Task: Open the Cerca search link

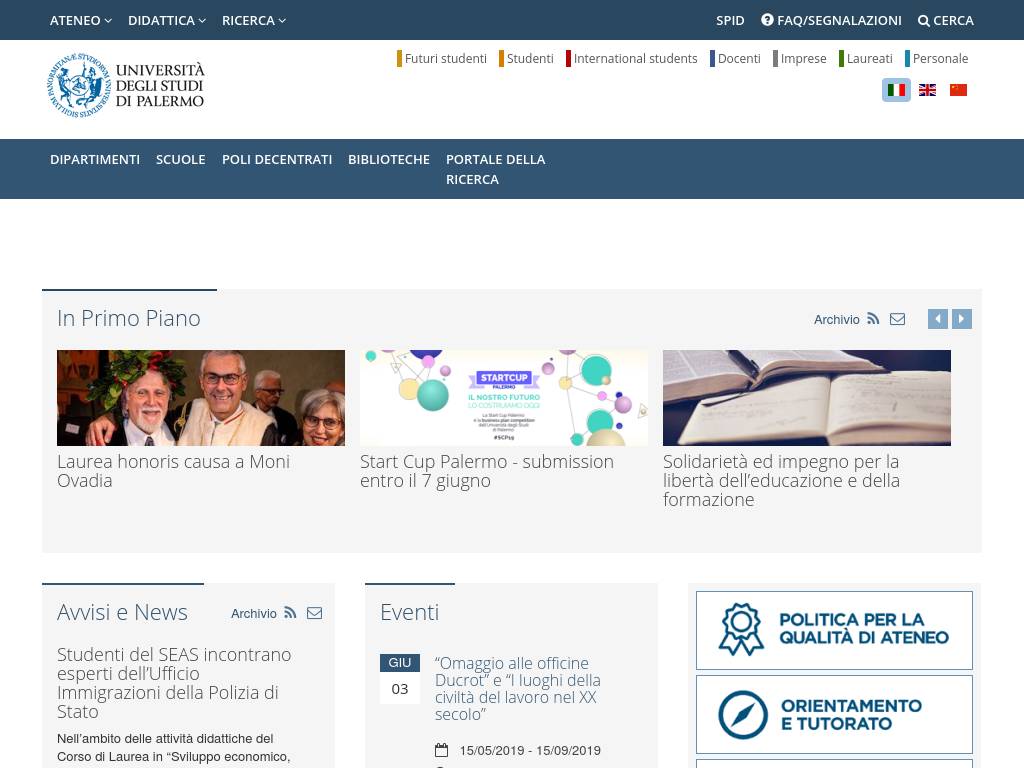Action: (x=945, y=20)
